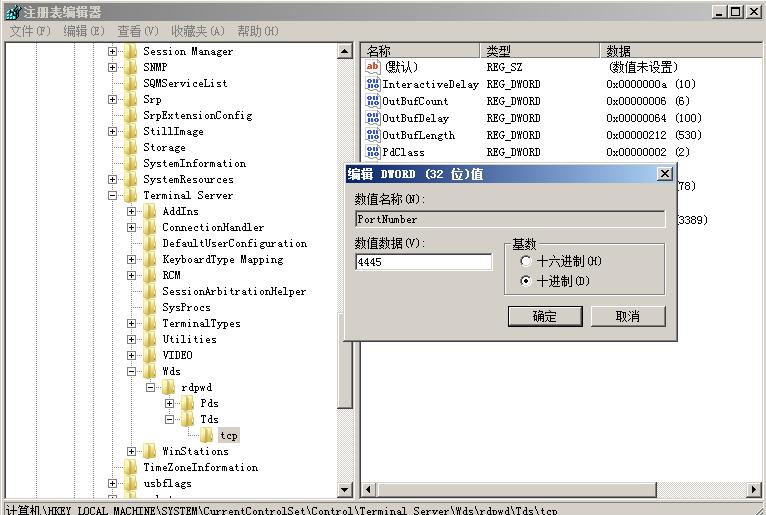This screenshot has height=515, width=766.
Task: Collapse the Wds key
Action: [x=131, y=371]
